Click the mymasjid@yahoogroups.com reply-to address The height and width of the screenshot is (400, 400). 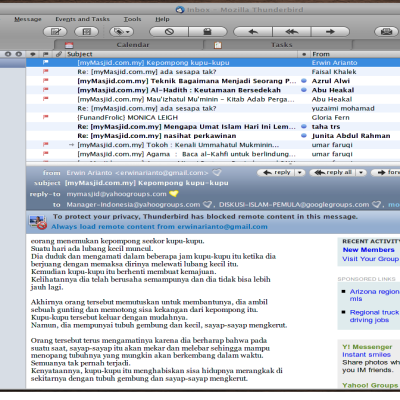116,194
